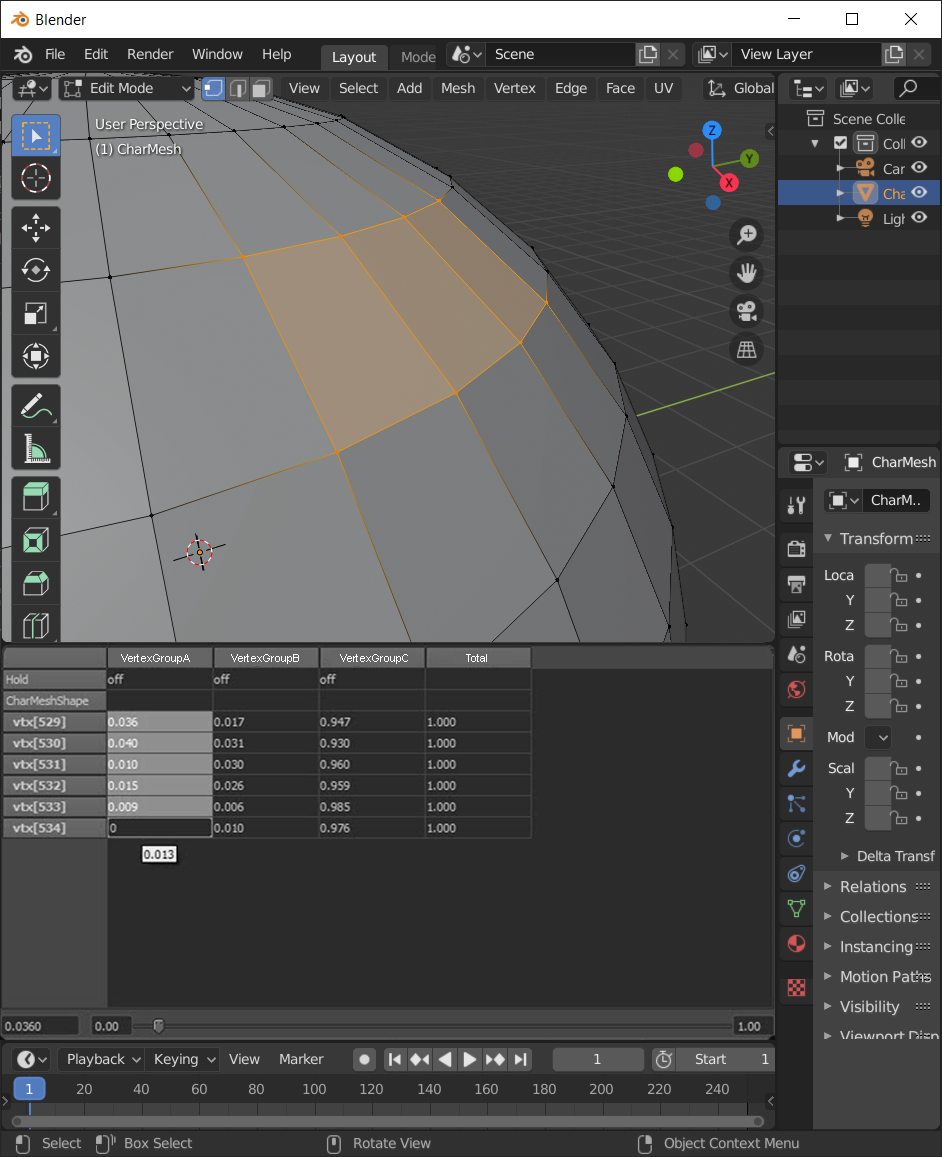942x1157 pixels.
Task: Enable vertex select mode
Action: pos(213,89)
